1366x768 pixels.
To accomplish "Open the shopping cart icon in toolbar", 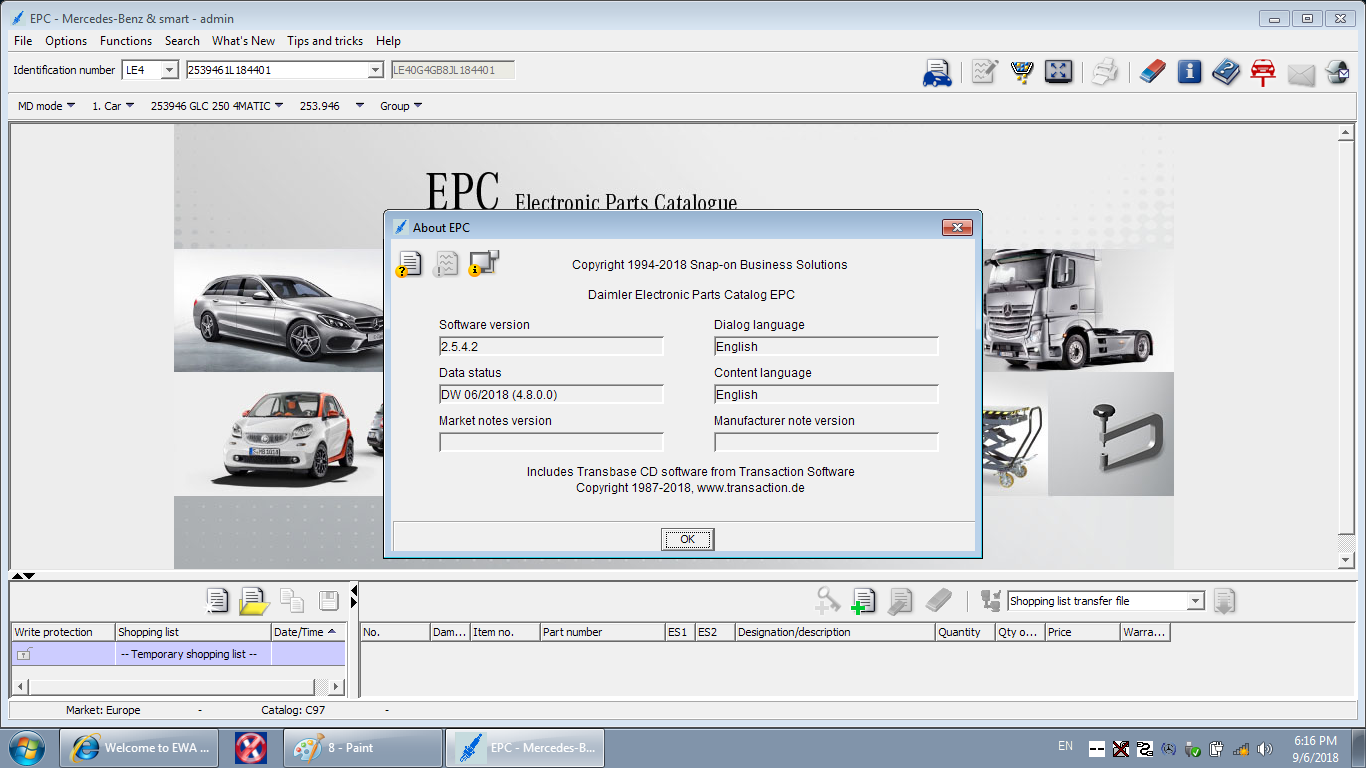I will [1022, 72].
